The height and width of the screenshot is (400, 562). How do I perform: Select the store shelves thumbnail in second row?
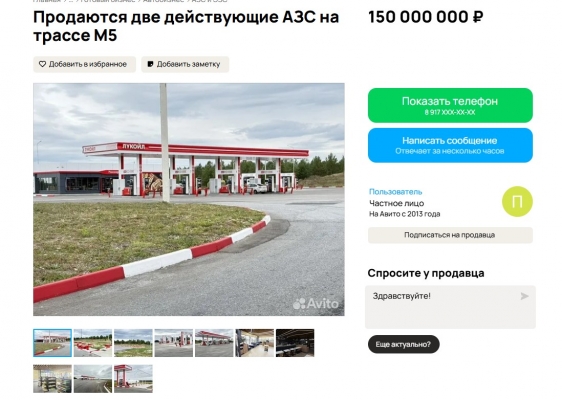click(x=52, y=379)
